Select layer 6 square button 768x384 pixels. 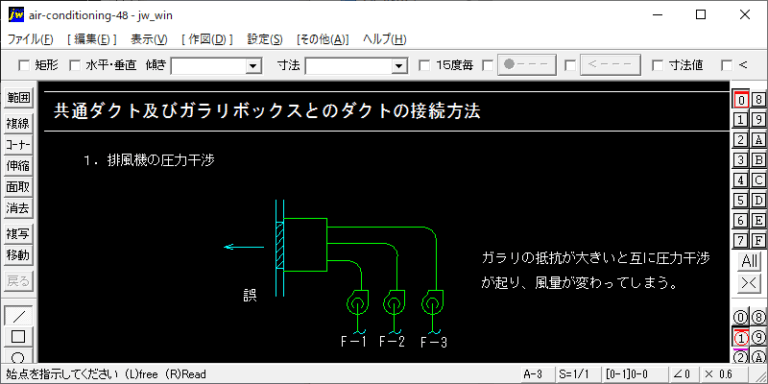[741, 220]
